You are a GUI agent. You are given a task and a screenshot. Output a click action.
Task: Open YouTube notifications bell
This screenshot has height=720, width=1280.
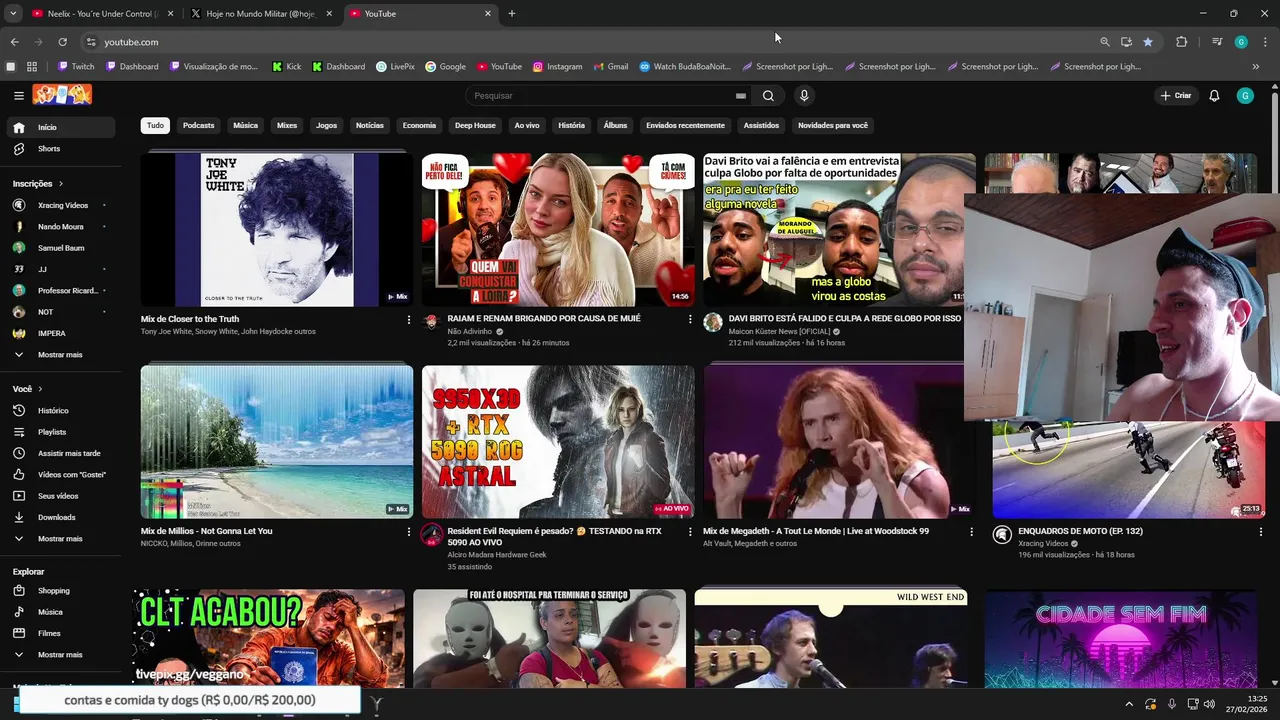tap(1214, 96)
